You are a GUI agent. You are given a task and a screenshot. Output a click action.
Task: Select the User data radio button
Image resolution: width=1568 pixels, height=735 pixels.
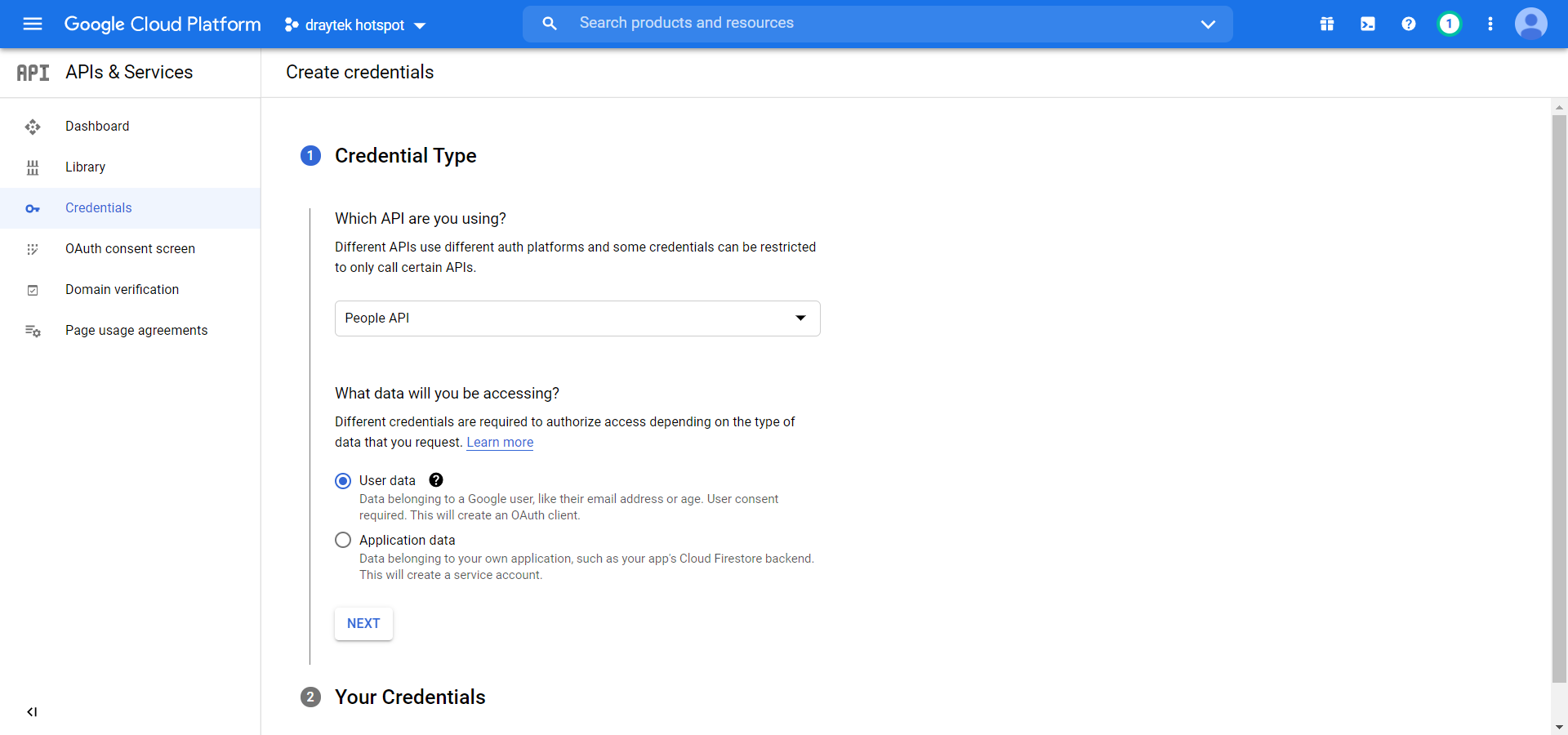click(343, 481)
